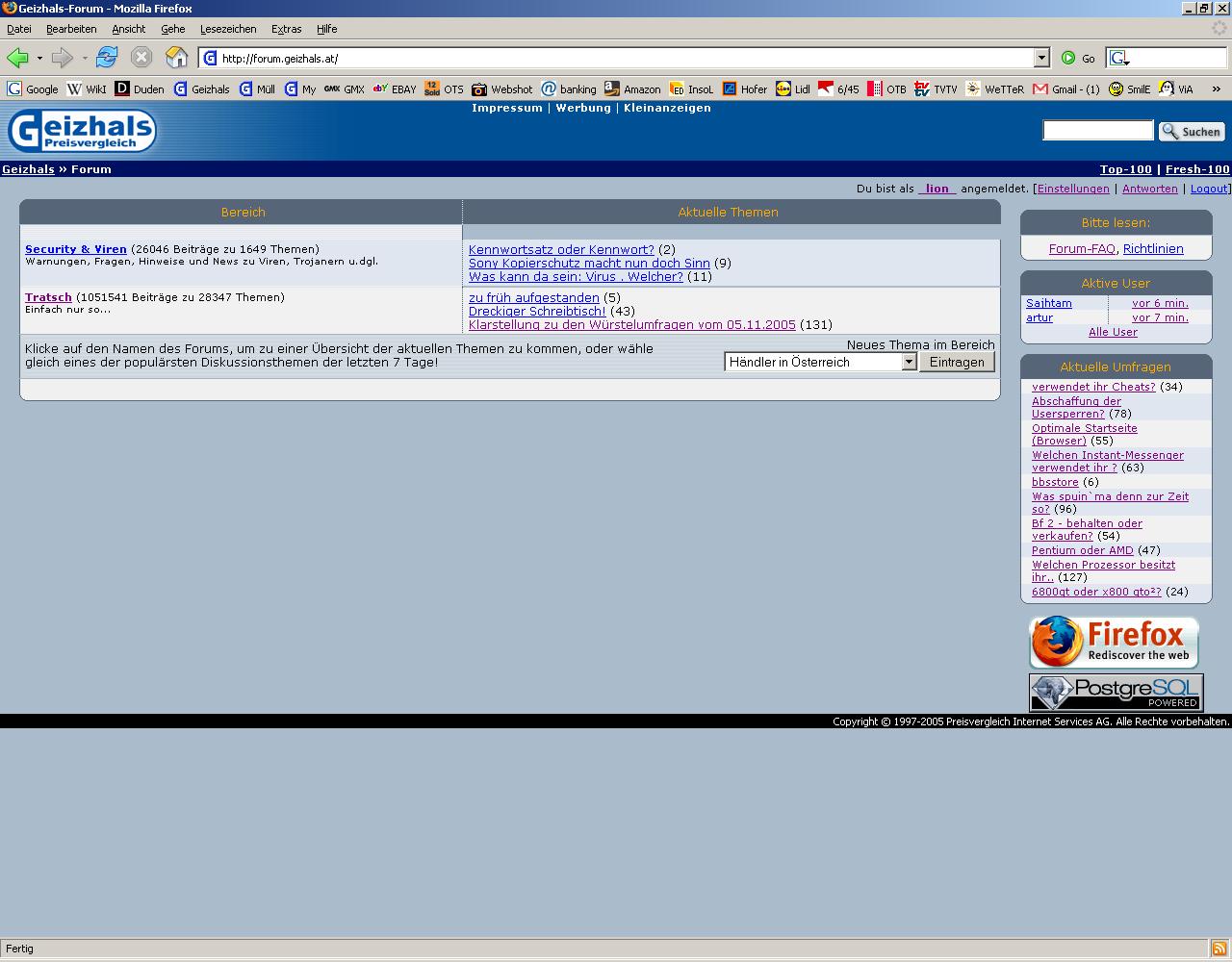
Task: Open the Ansicht menu
Action: pyautogui.click(x=129, y=29)
